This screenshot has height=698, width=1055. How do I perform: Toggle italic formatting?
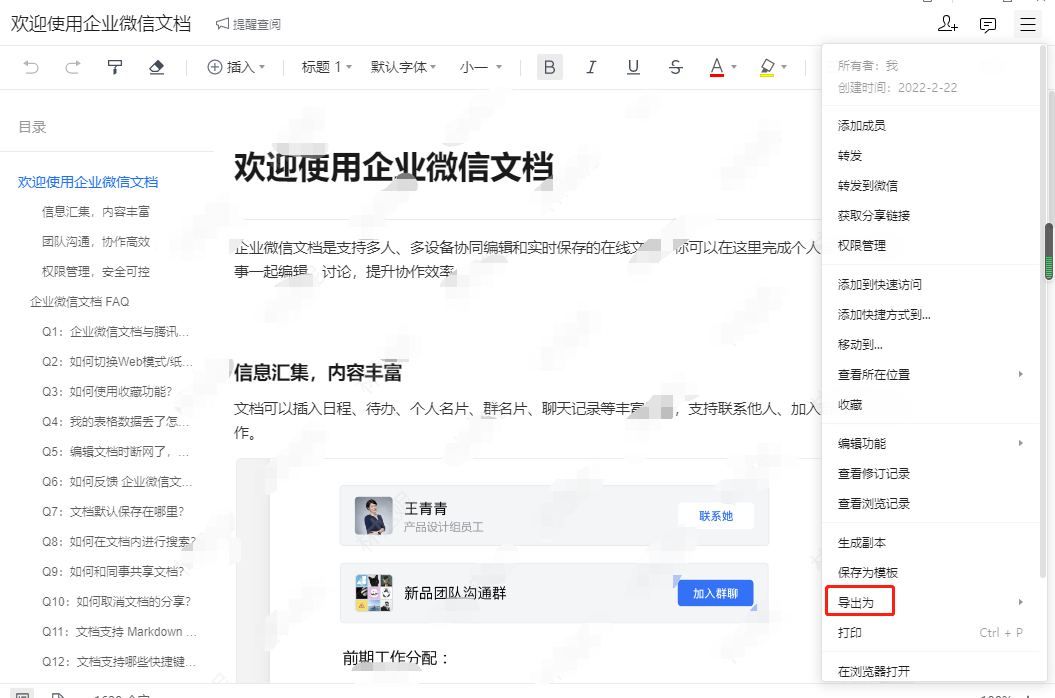click(x=591, y=67)
